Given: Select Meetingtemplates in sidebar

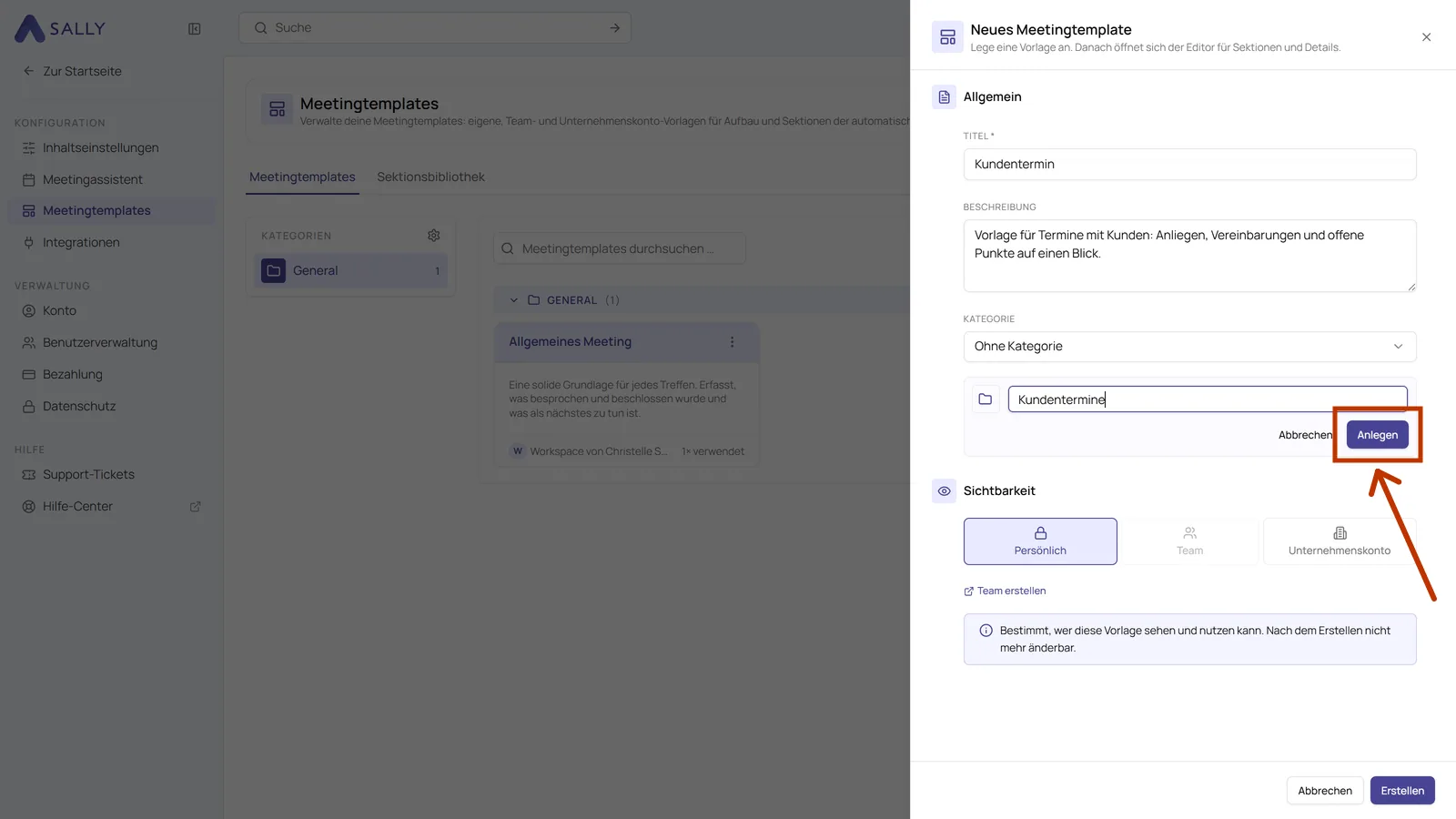Looking at the screenshot, I should [111, 210].
